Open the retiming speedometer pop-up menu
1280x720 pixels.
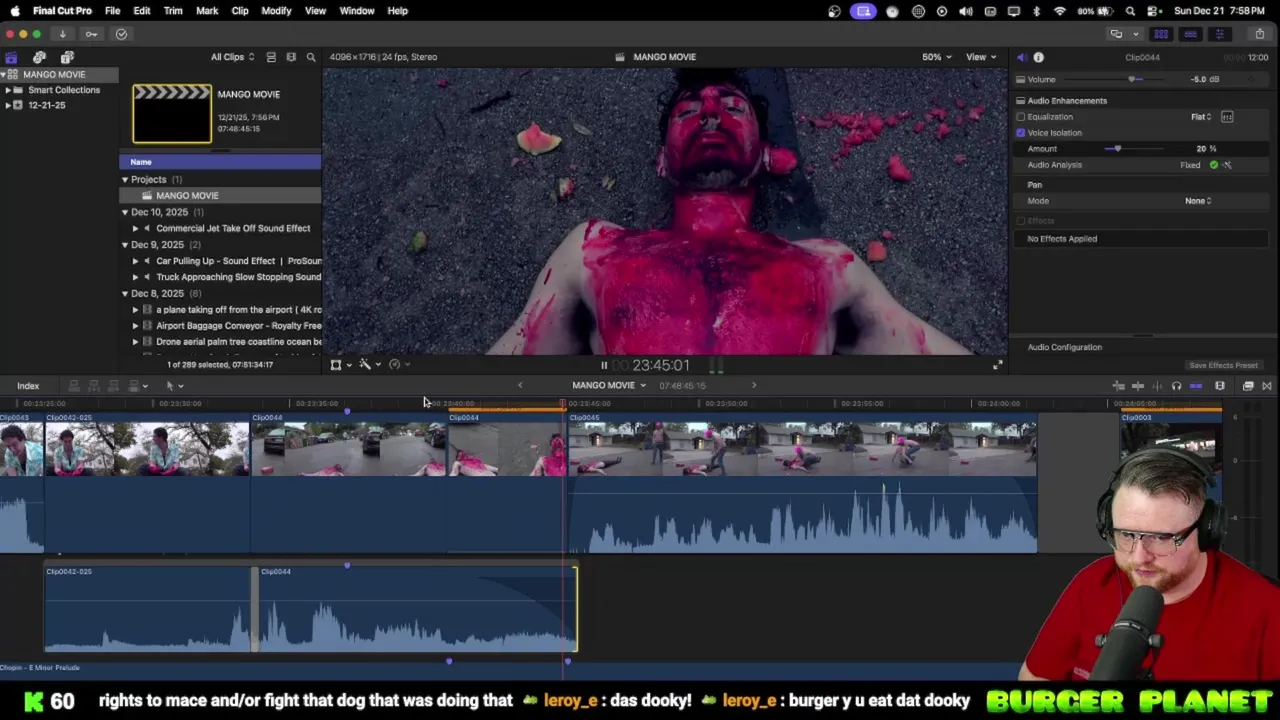click(x=397, y=365)
